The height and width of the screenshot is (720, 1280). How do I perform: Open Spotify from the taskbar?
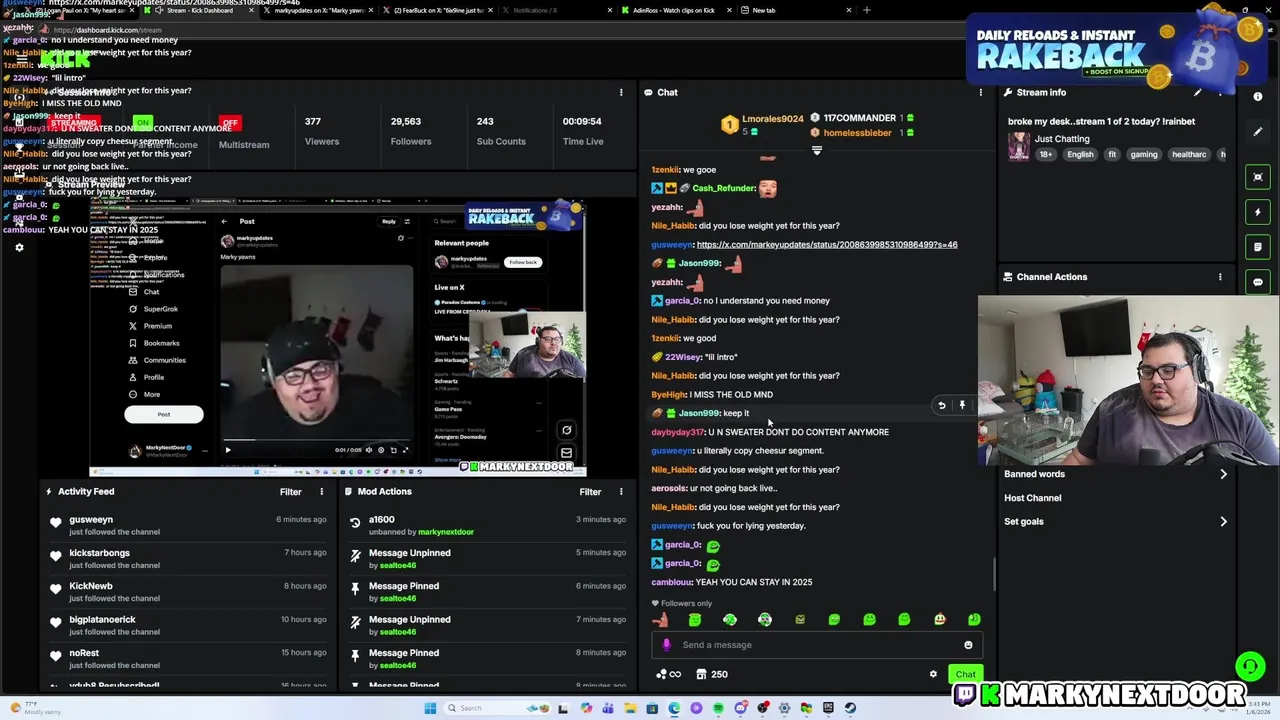point(718,708)
